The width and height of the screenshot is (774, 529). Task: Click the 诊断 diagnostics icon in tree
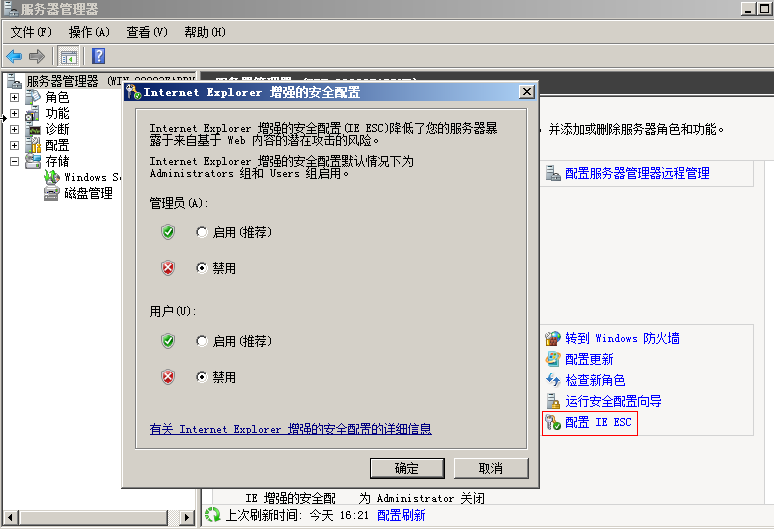34,130
